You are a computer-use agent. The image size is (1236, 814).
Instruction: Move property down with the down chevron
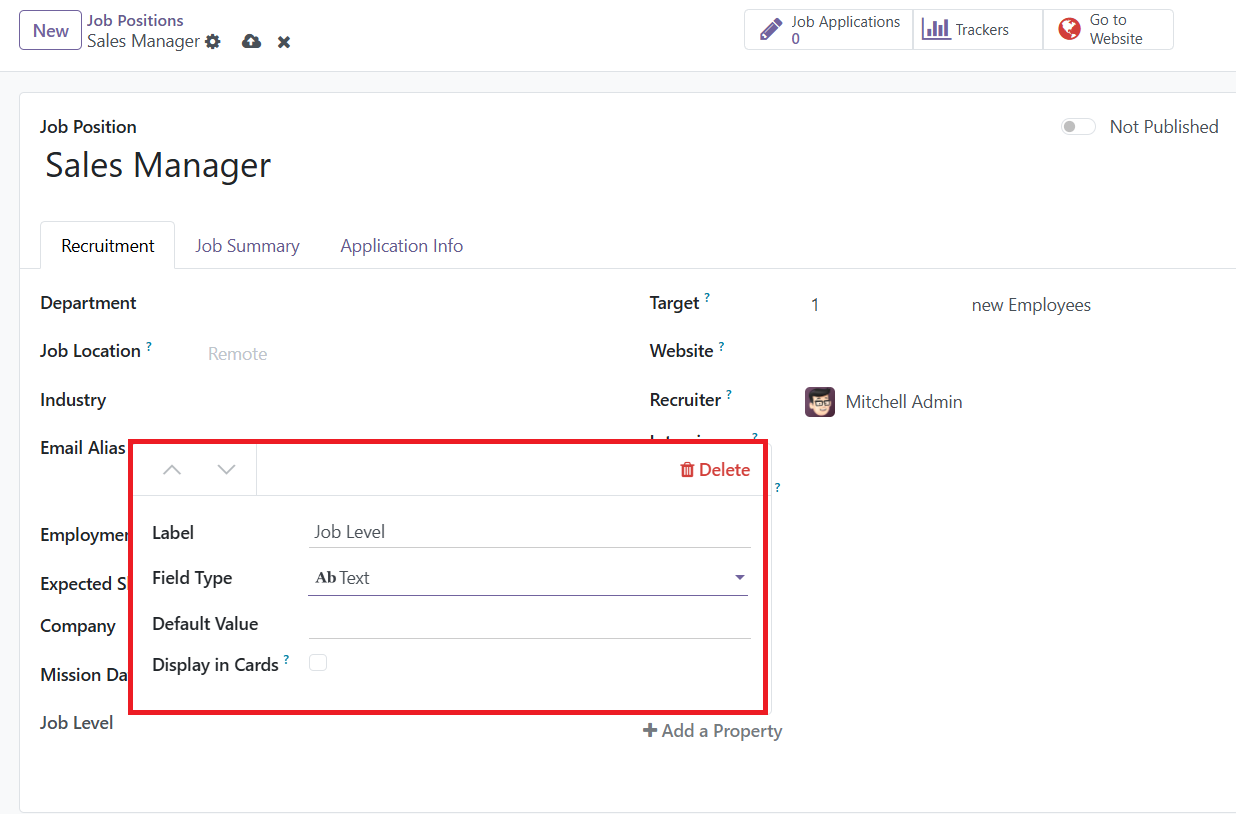(226, 470)
